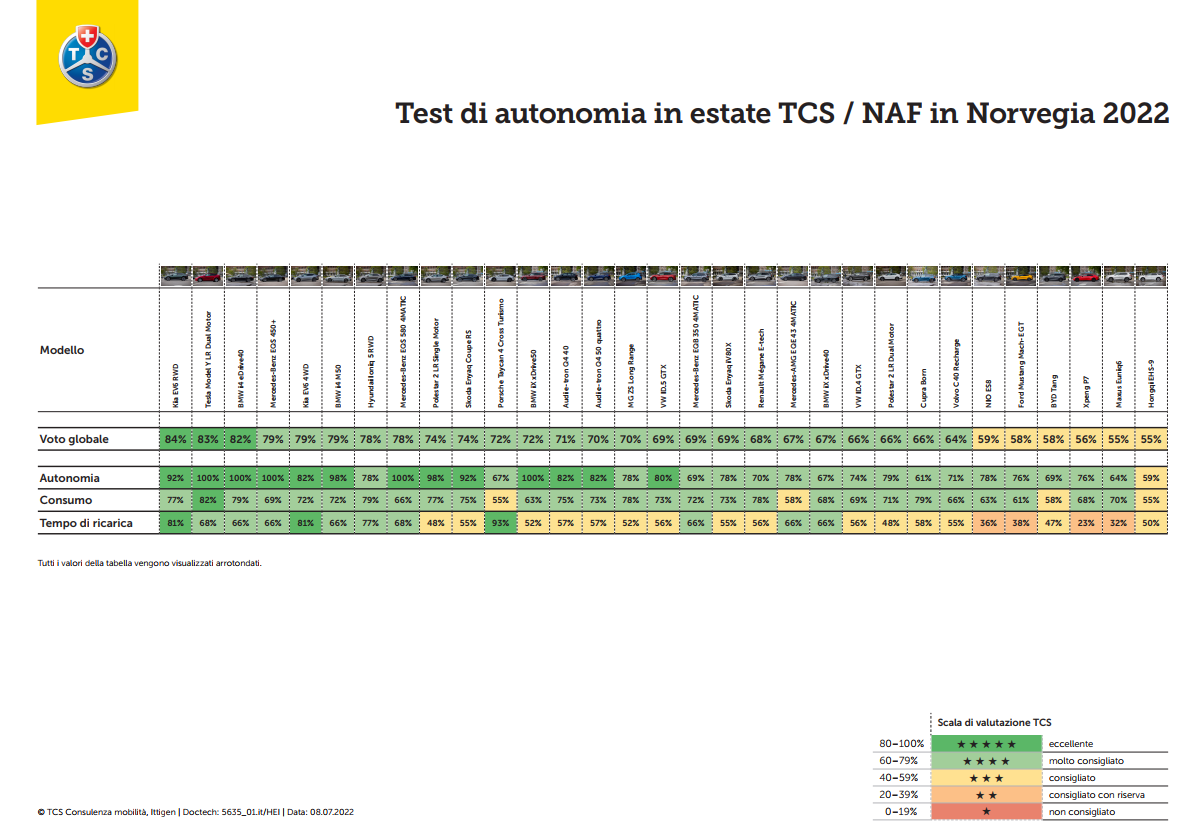Select the 56% Voto globale cell for Xpeng P7
The height and width of the screenshot is (838, 1195).
[x=1086, y=439]
